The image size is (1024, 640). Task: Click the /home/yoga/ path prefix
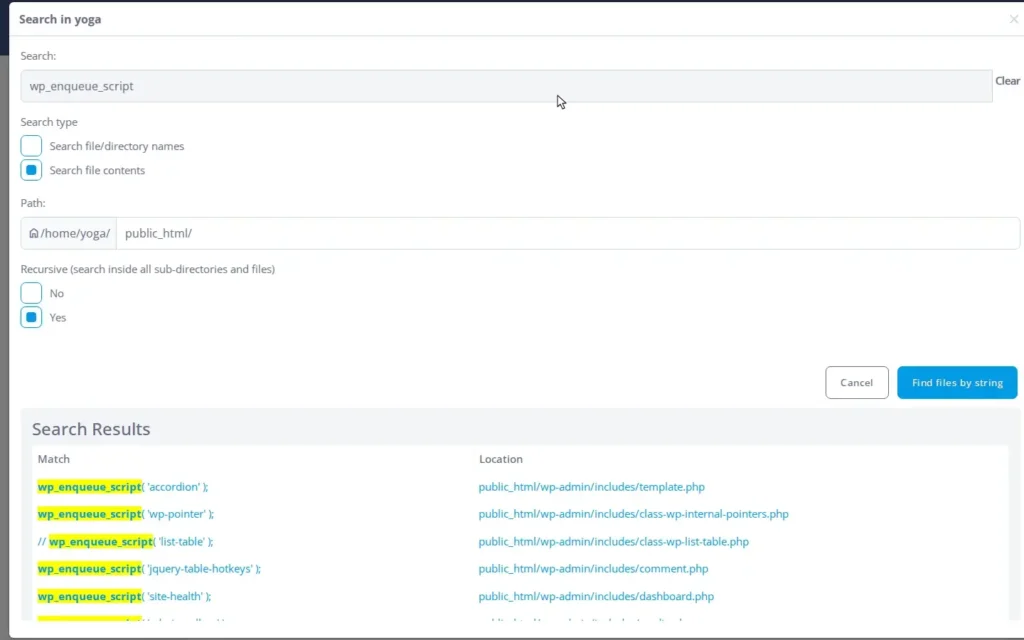(69, 233)
